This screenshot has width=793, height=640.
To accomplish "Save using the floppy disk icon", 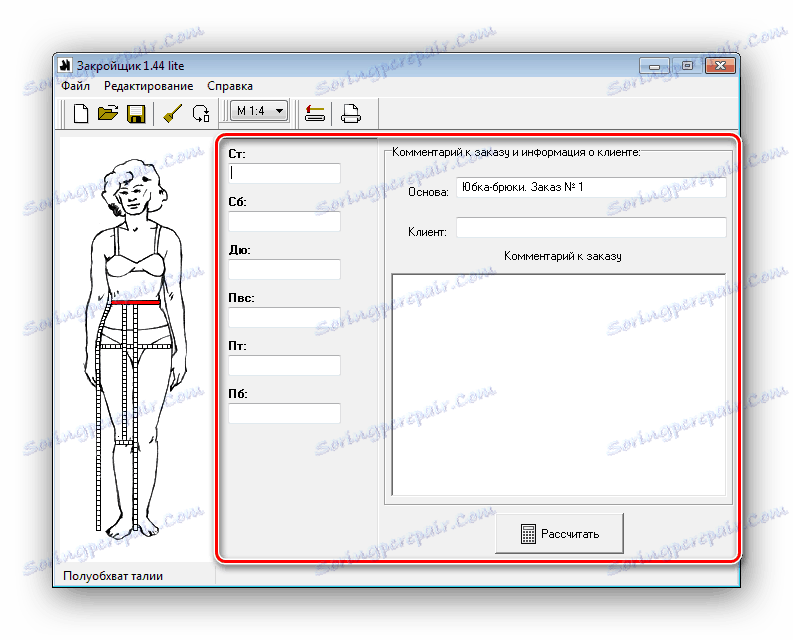I will point(136,114).
